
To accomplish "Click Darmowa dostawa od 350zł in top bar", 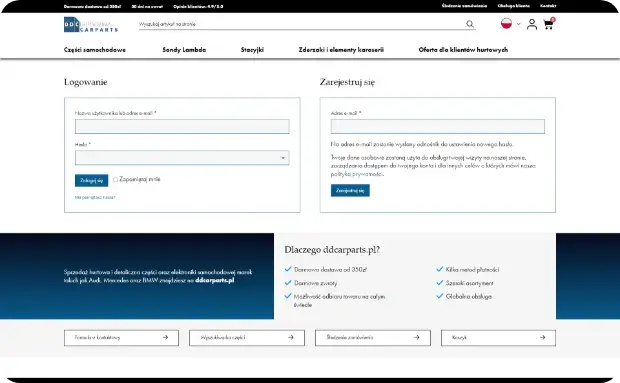I will [x=92, y=7].
